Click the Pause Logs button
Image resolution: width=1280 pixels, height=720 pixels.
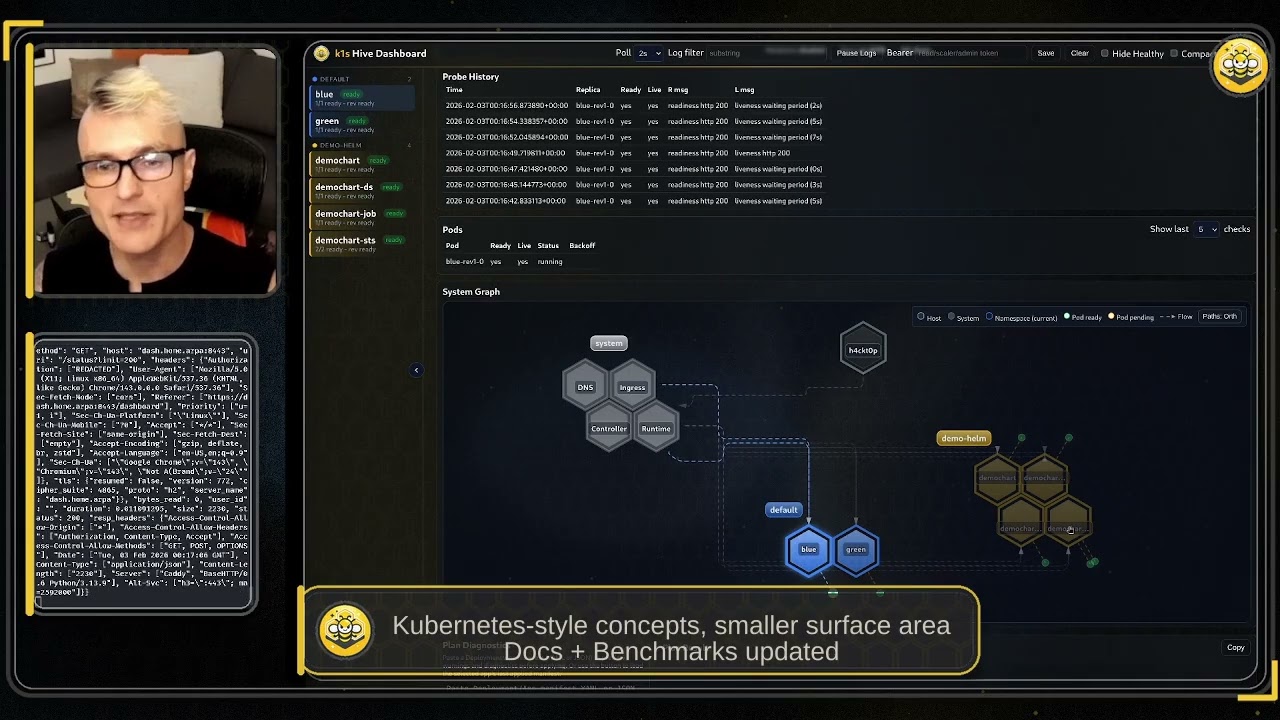(x=856, y=53)
